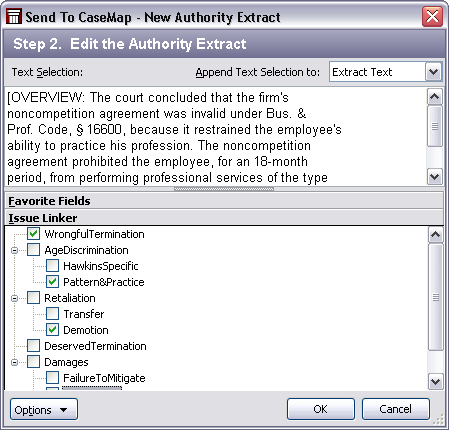
Task: Open the Append Text Selection dropdown
Action: (x=433, y=72)
